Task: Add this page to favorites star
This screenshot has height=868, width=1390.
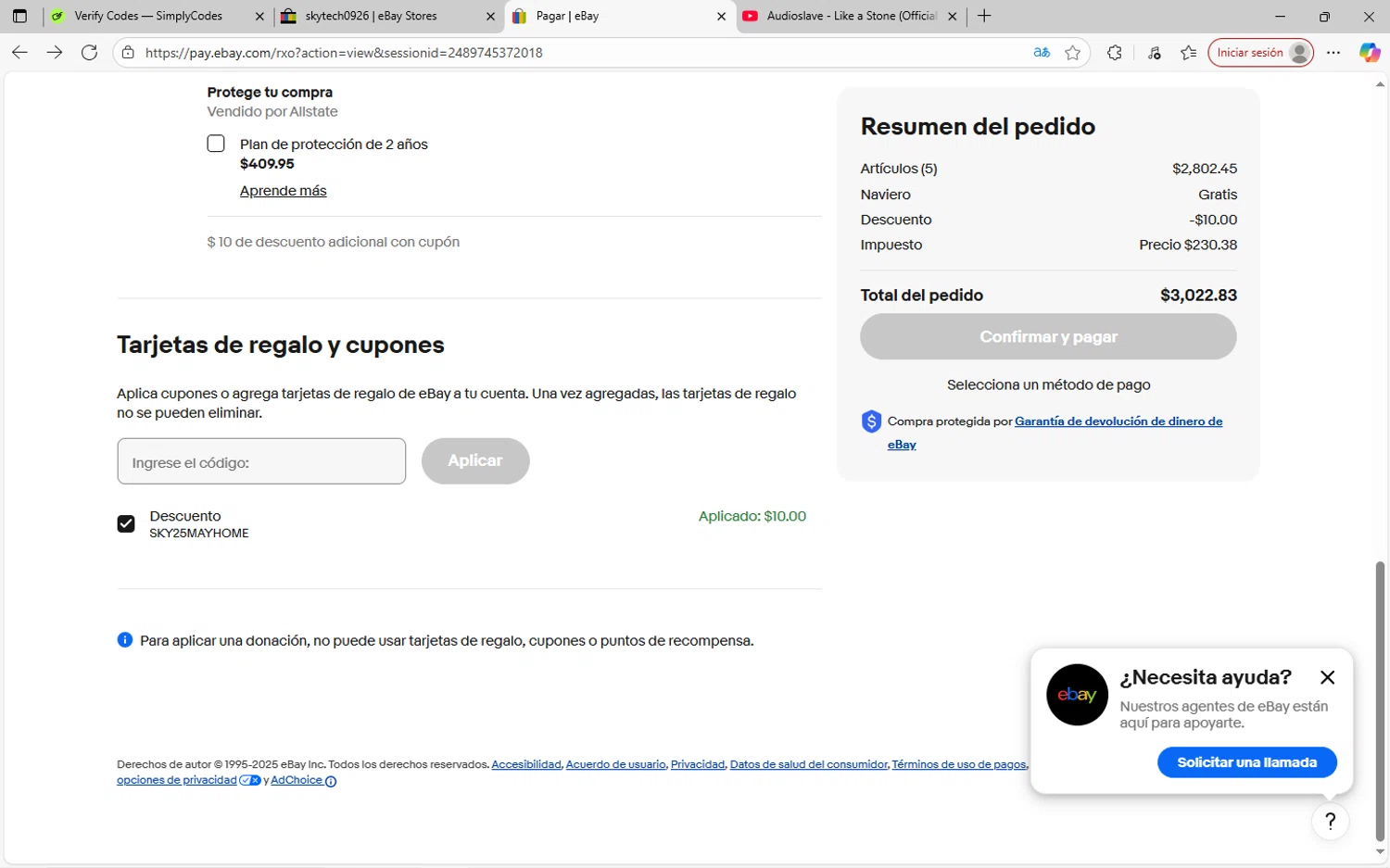Action: pos(1073,53)
